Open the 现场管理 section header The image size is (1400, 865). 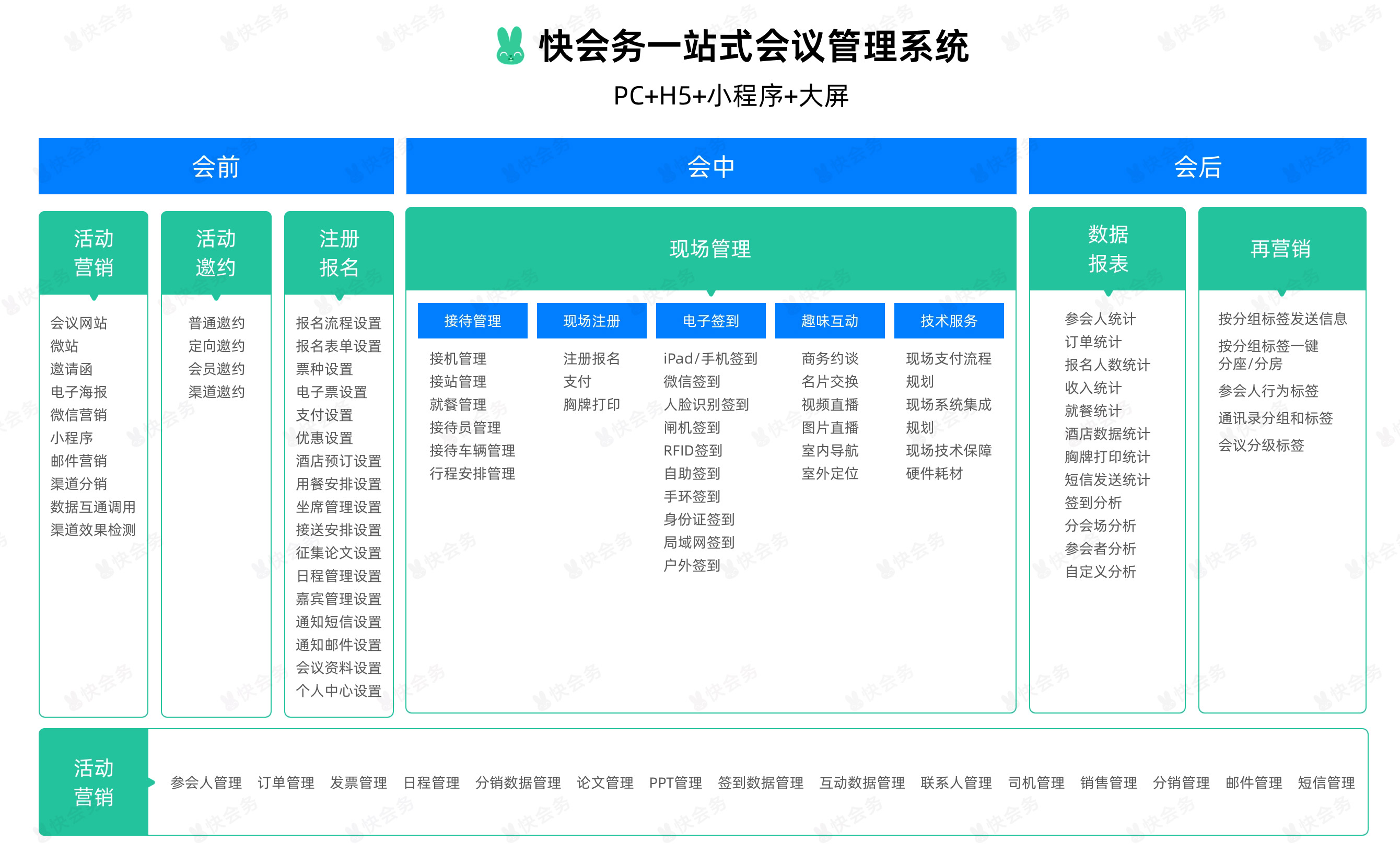pyautogui.click(x=710, y=249)
